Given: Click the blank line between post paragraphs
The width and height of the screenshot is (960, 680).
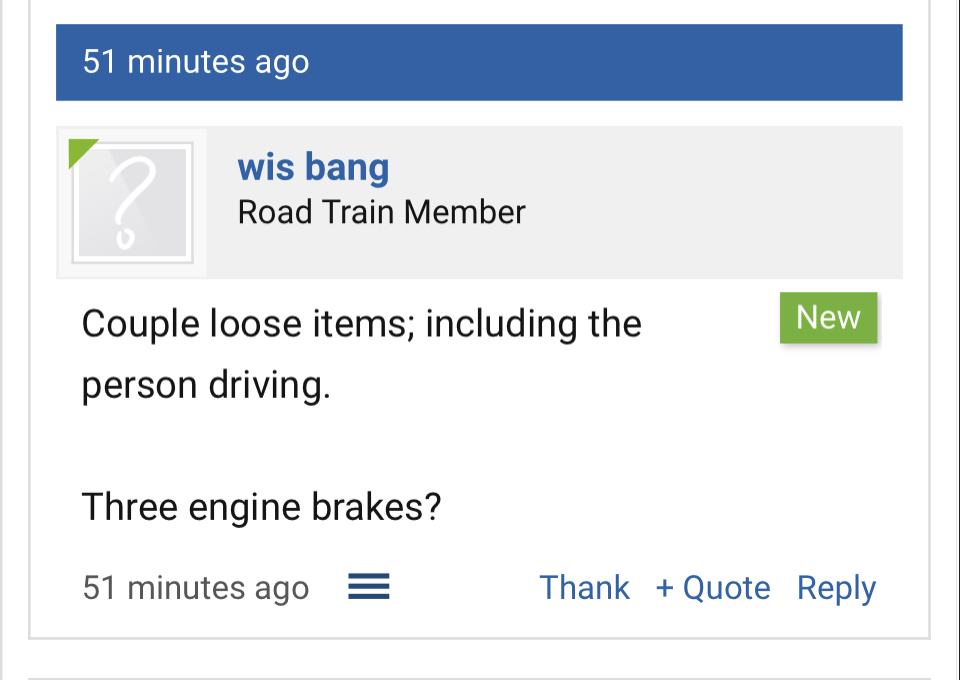Looking at the screenshot, I should (400, 446).
